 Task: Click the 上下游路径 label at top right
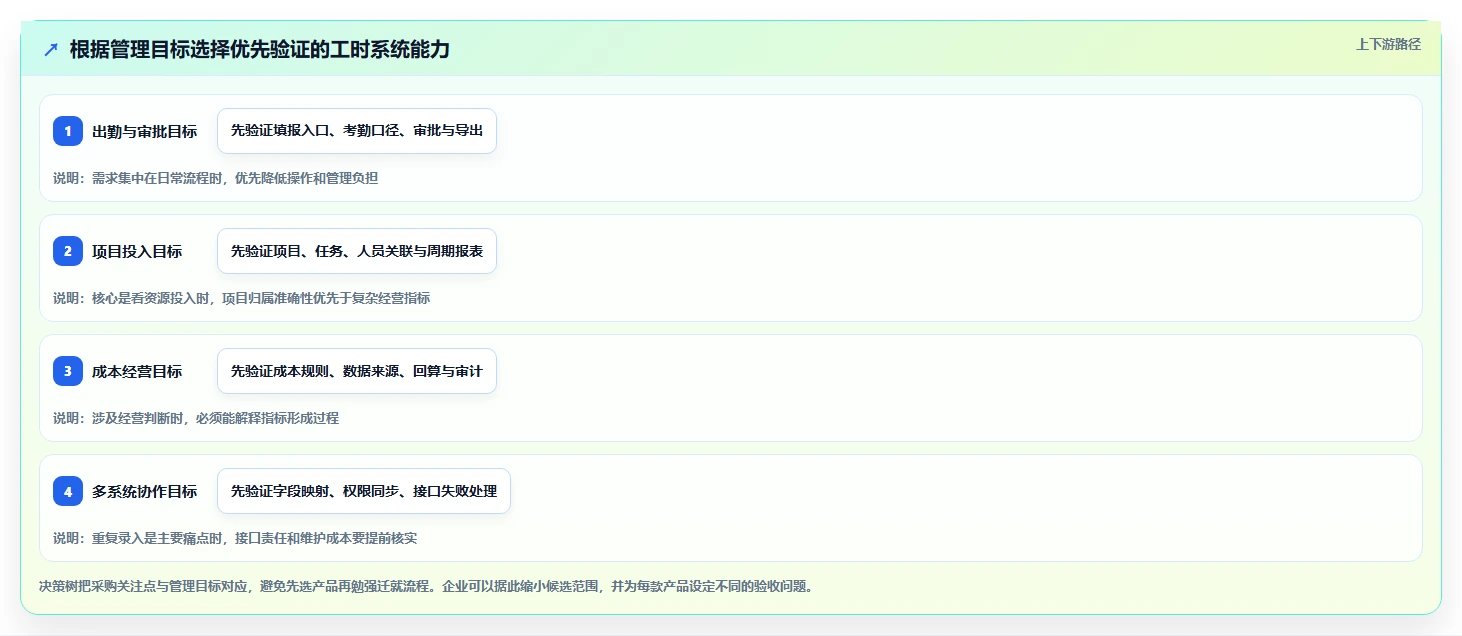[x=1388, y=44]
